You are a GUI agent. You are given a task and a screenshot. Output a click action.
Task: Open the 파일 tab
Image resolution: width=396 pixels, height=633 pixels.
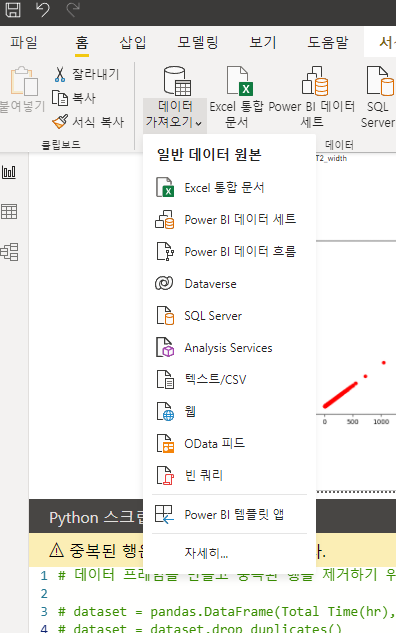click(24, 42)
